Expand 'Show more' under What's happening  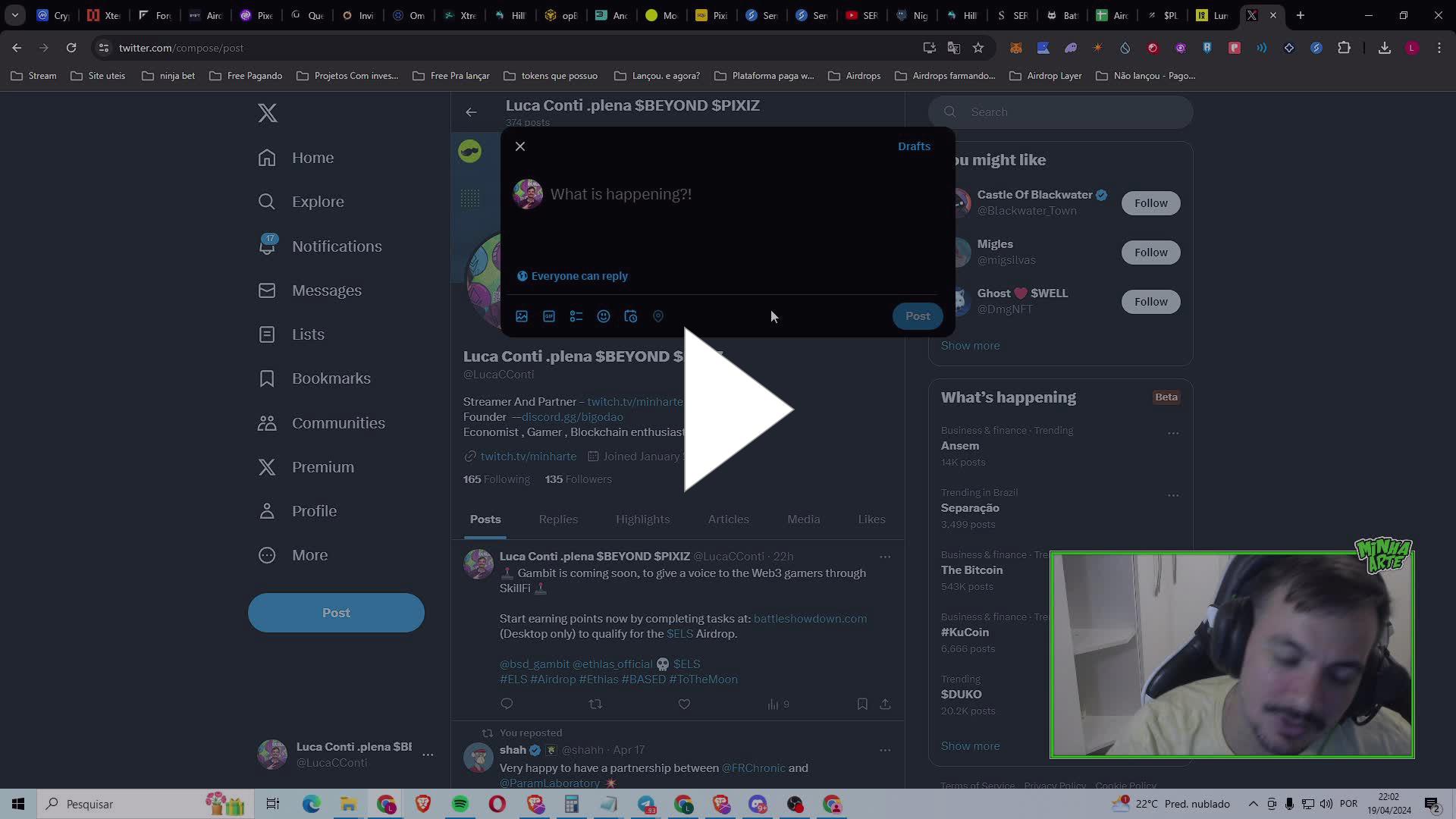pyautogui.click(x=970, y=745)
